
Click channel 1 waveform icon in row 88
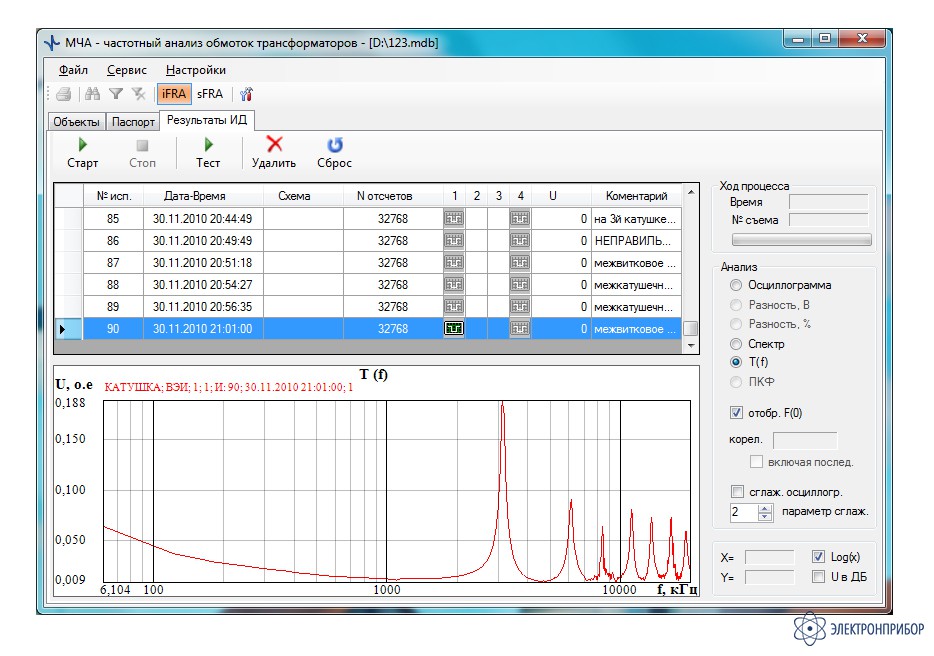pyautogui.click(x=454, y=285)
